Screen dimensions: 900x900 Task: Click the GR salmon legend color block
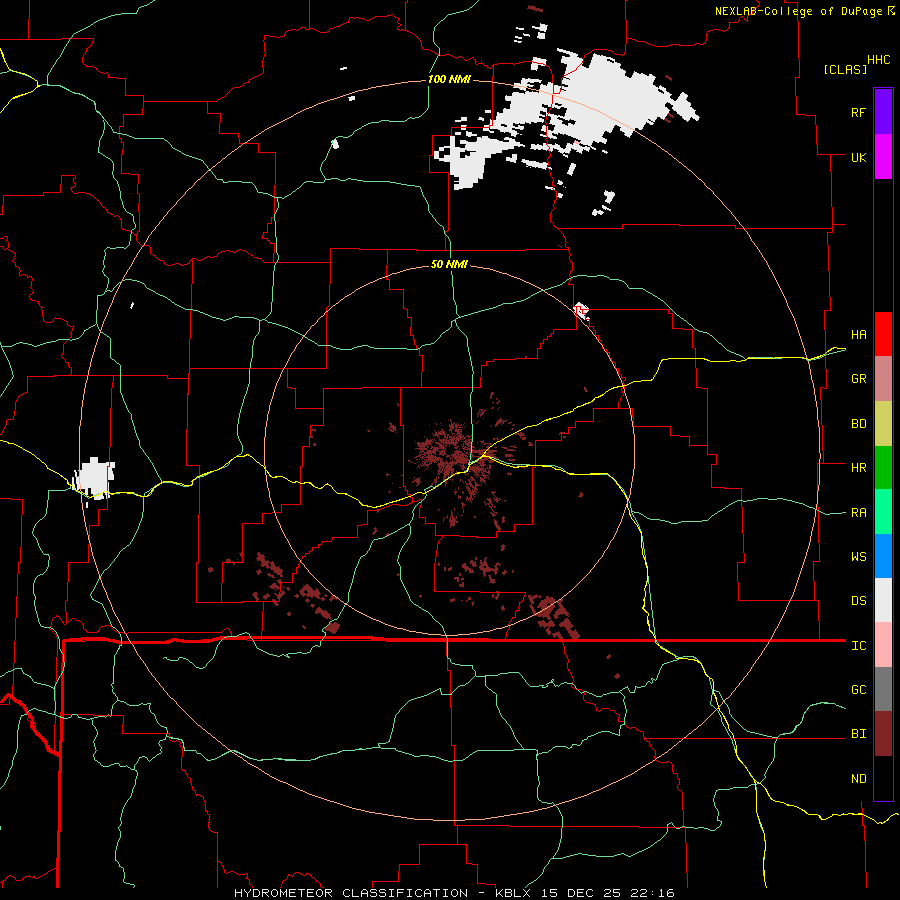(883, 379)
